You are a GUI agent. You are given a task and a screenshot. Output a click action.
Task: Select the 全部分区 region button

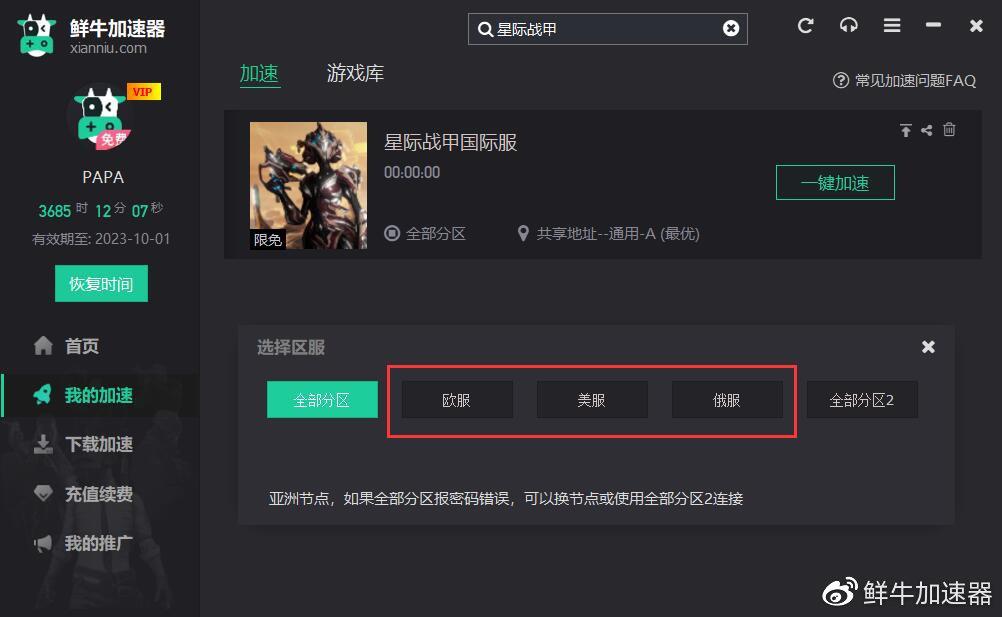click(x=322, y=400)
